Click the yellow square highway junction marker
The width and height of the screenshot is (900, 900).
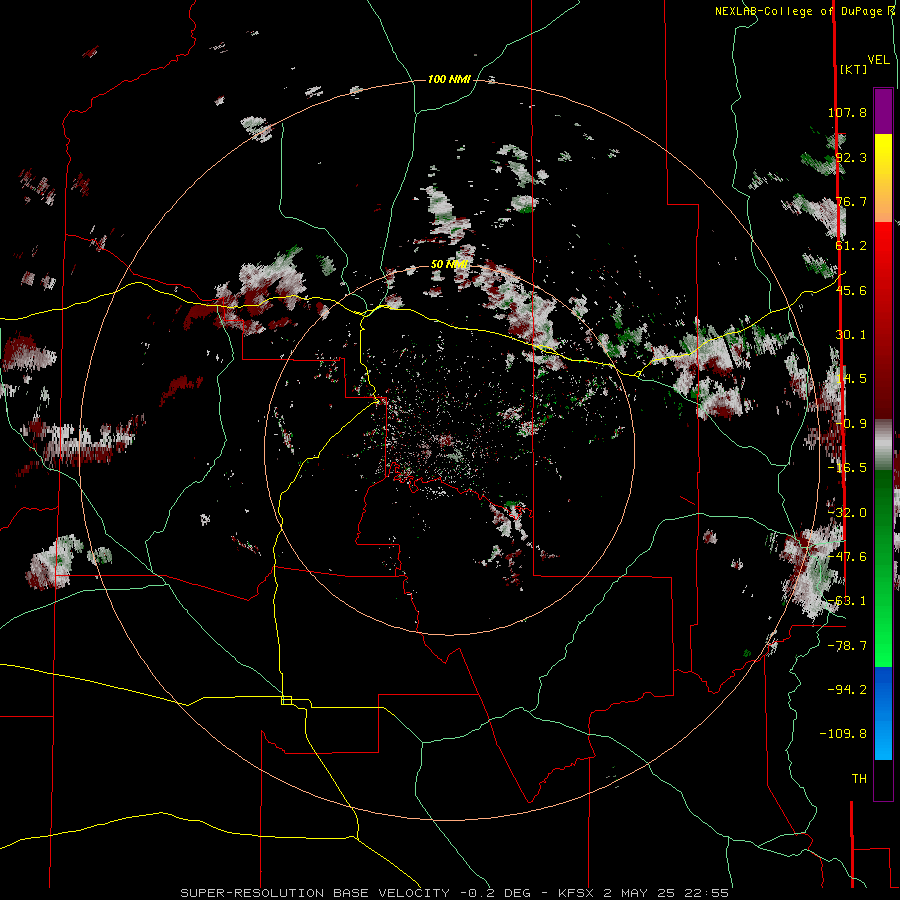click(x=286, y=700)
